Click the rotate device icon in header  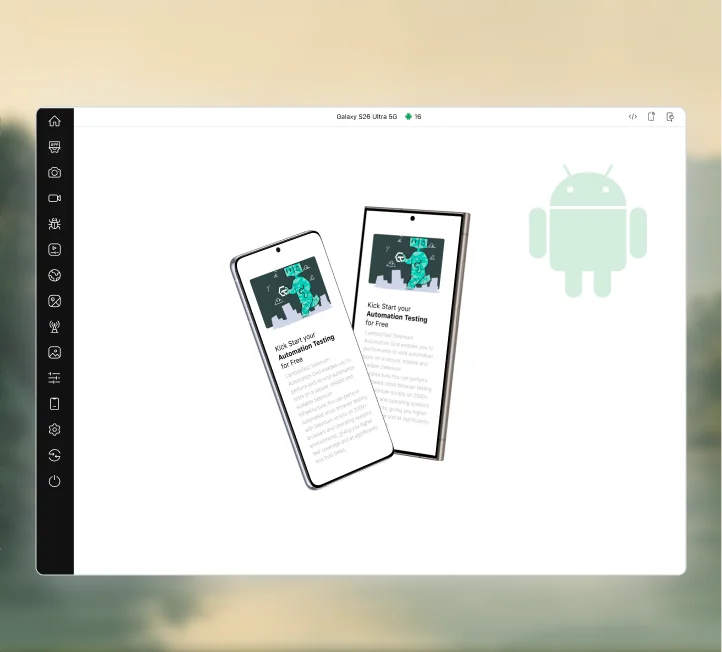coord(651,117)
